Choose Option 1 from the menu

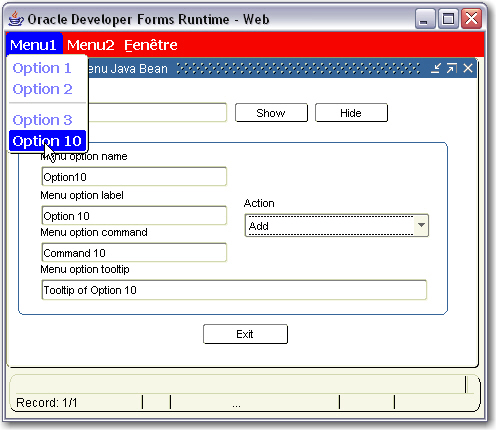tap(42, 68)
